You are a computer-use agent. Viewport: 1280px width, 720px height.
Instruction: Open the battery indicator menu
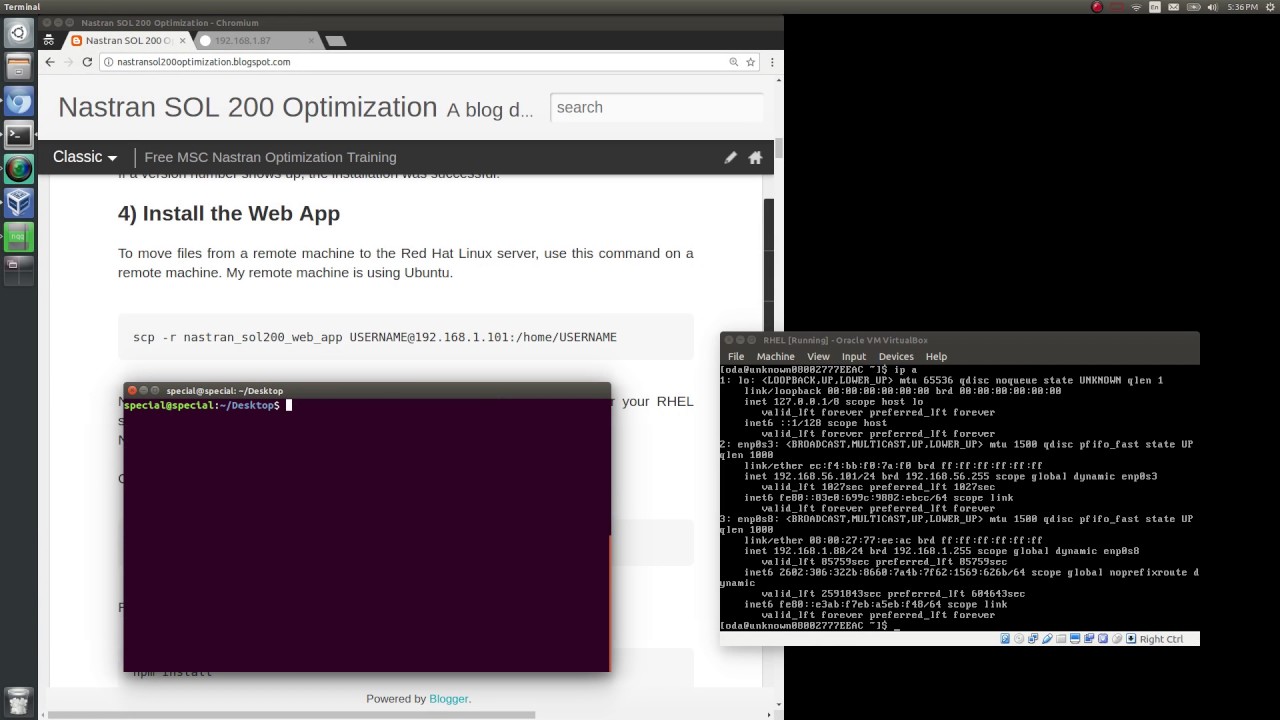click(1192, 7)
